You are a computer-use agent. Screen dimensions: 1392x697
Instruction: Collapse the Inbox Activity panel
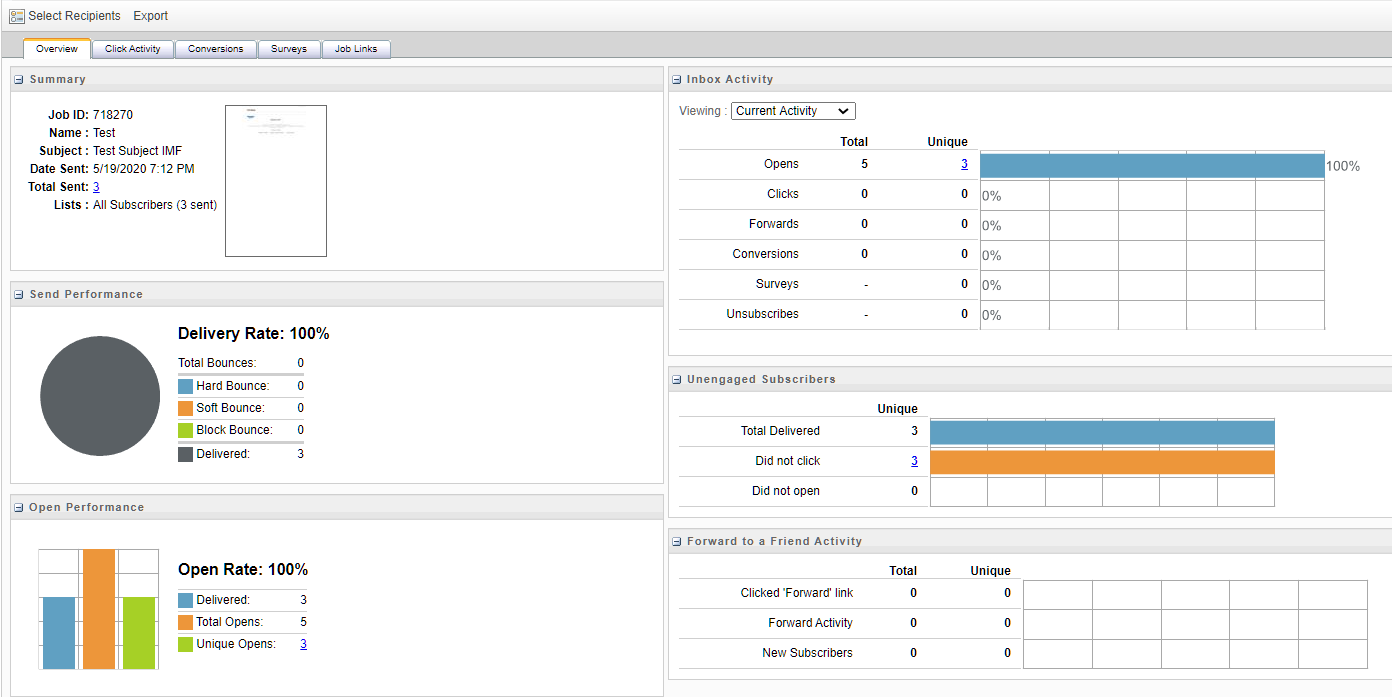677,80
